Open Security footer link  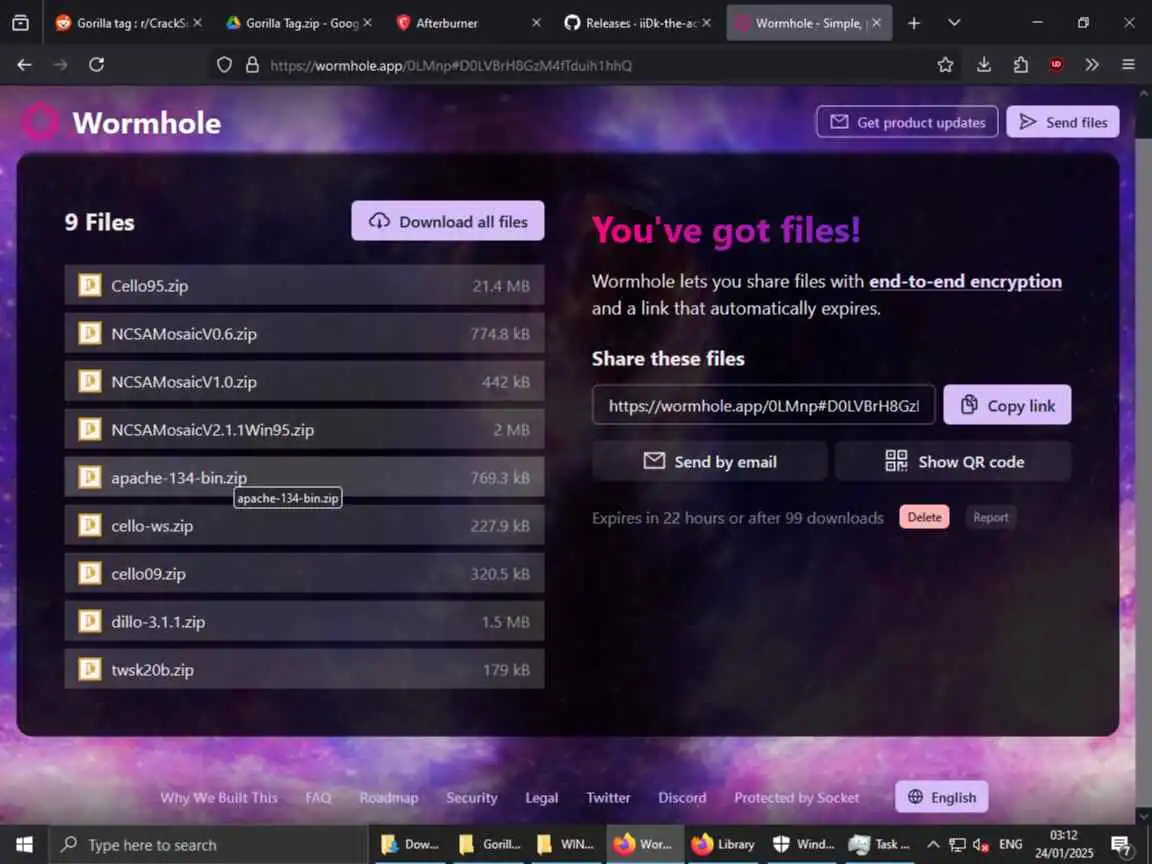click(x=472, y=798)
